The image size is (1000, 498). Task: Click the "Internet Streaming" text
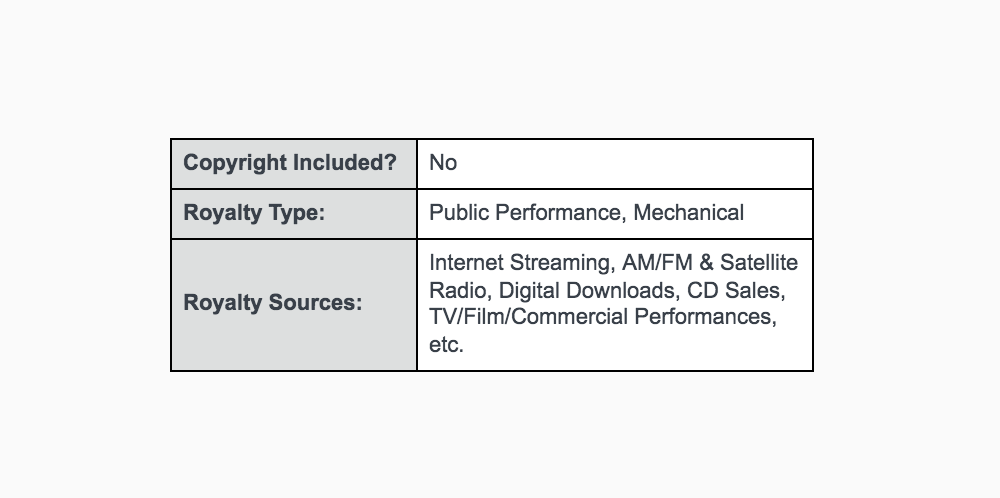click(517, 264)
